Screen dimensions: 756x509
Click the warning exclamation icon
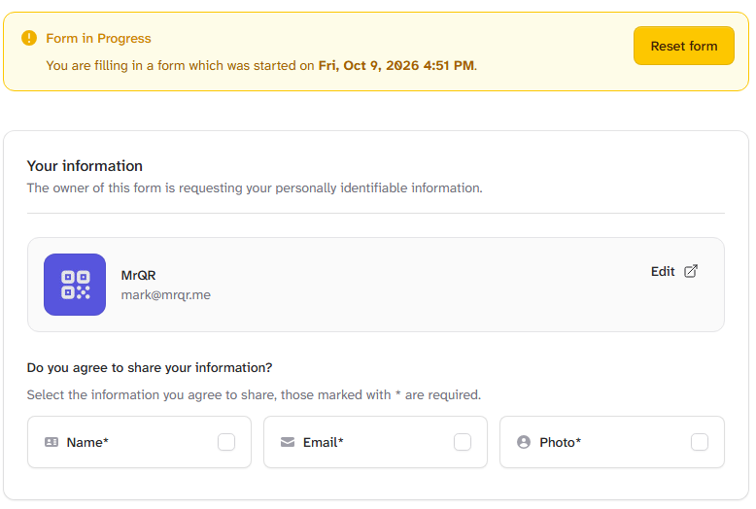pos(29,38)
